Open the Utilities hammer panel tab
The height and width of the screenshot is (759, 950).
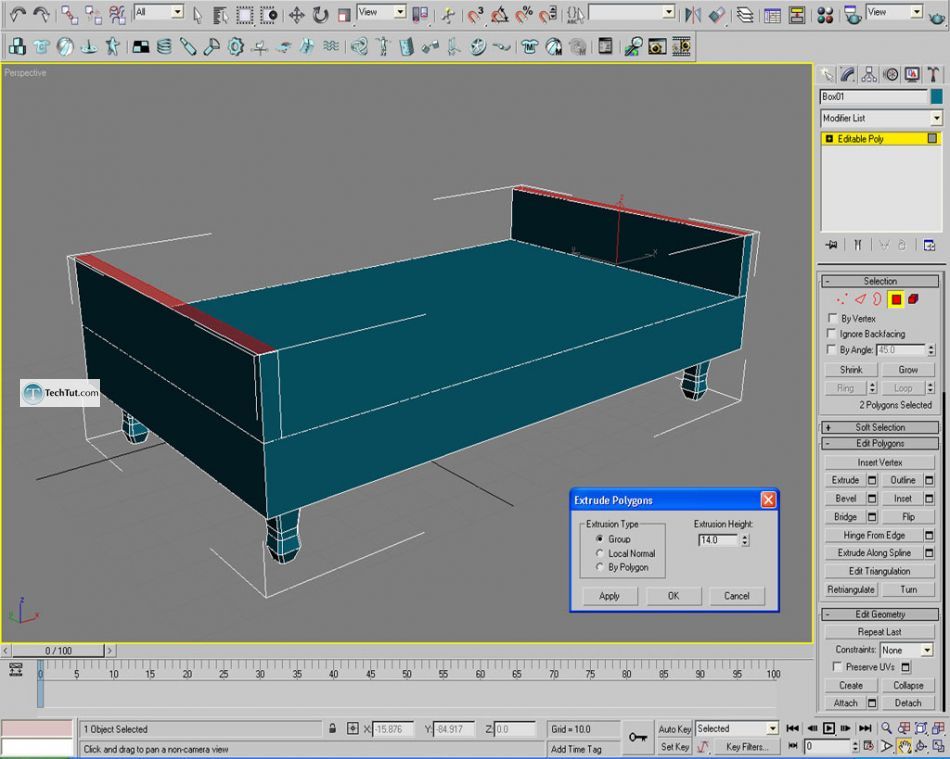pyautogui.click(x=933, y=75)
